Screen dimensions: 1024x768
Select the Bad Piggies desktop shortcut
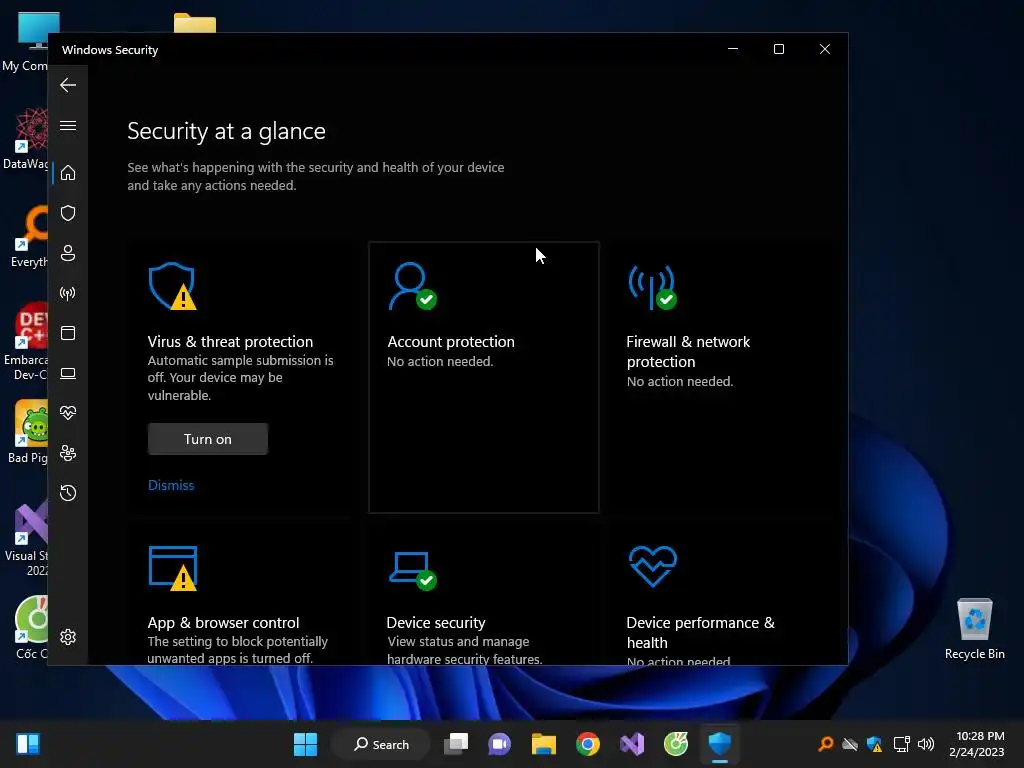[x=28, y=432]
